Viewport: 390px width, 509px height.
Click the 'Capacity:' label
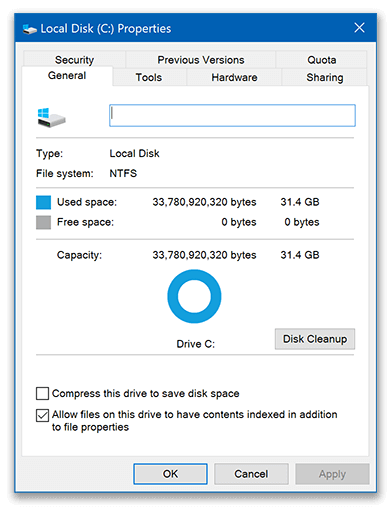pos(79,255)
